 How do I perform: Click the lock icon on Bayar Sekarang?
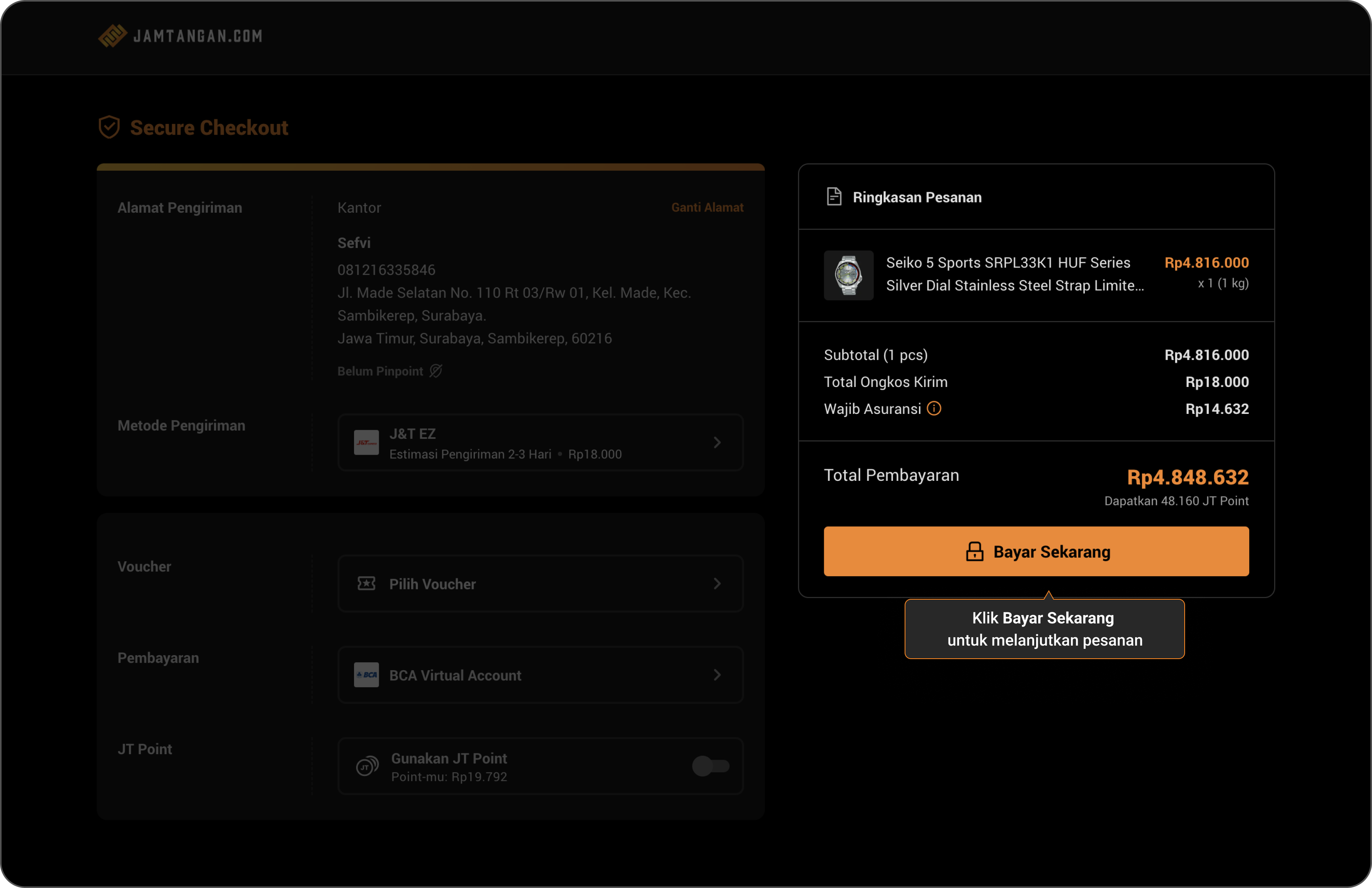point(975,551)
